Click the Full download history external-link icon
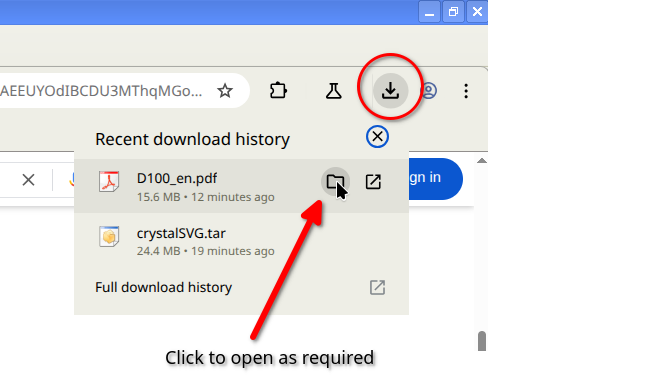664x375 pixels. tap(377, 287)
